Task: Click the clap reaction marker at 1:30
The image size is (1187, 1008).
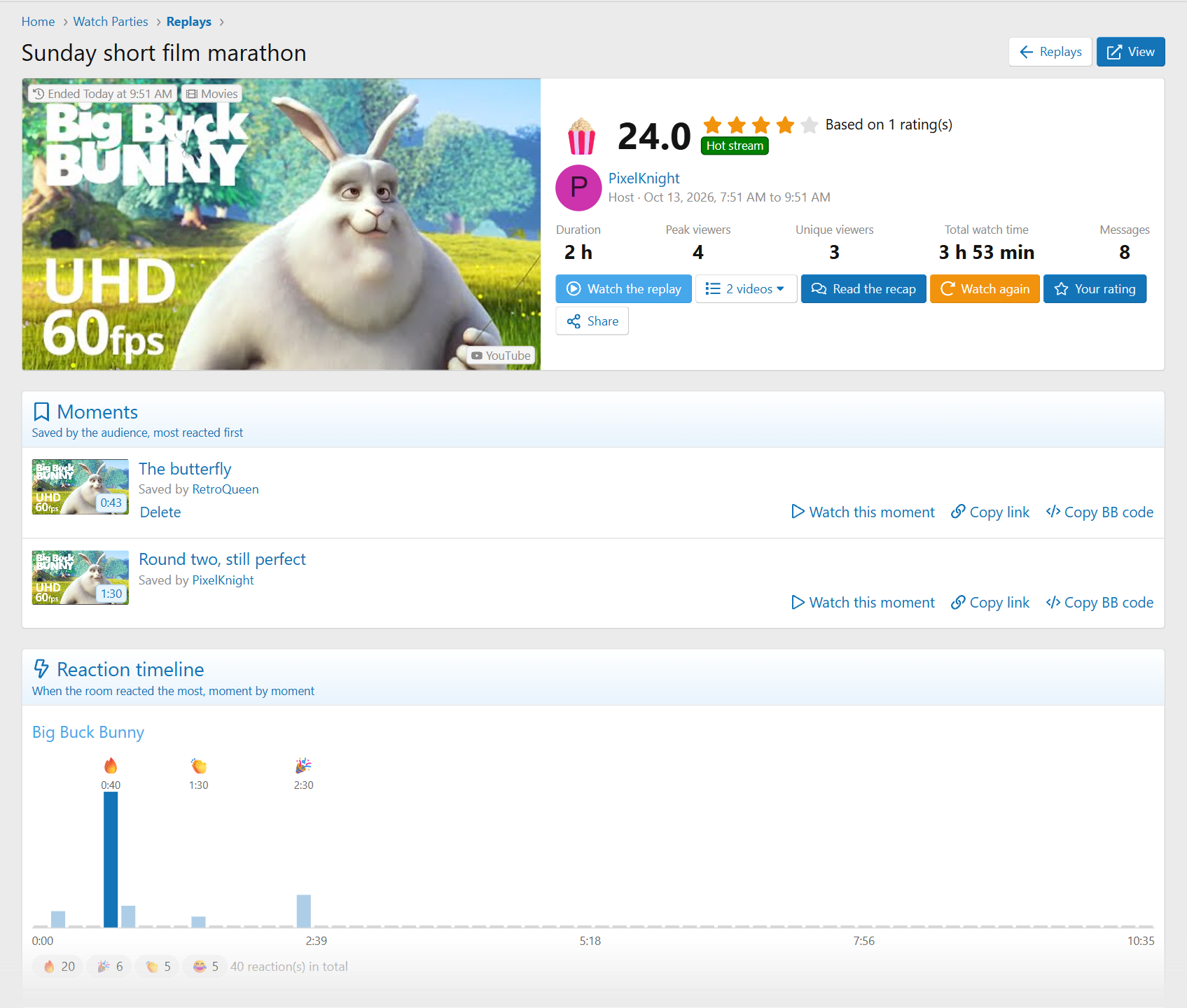Action: (199, 766)
